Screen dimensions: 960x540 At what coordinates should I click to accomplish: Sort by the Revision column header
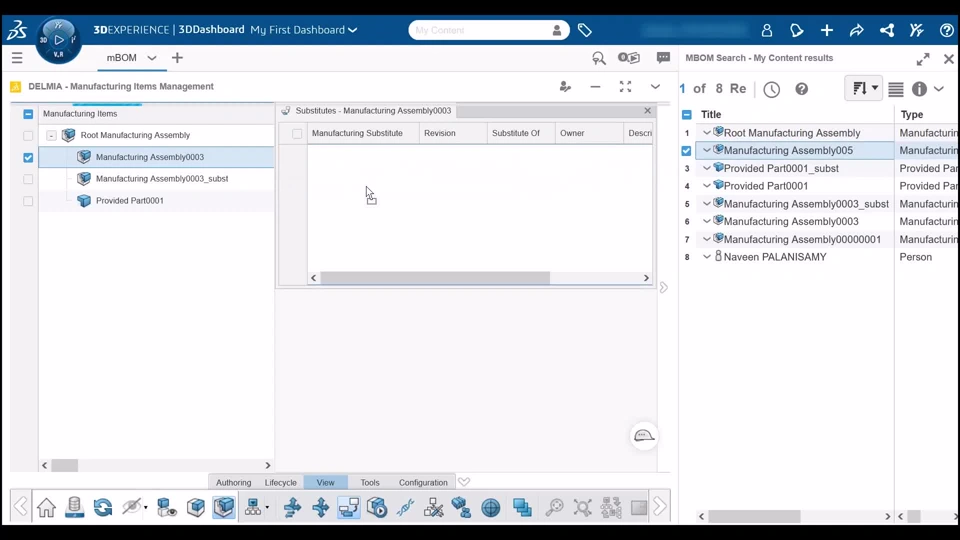tap(440, 133)
